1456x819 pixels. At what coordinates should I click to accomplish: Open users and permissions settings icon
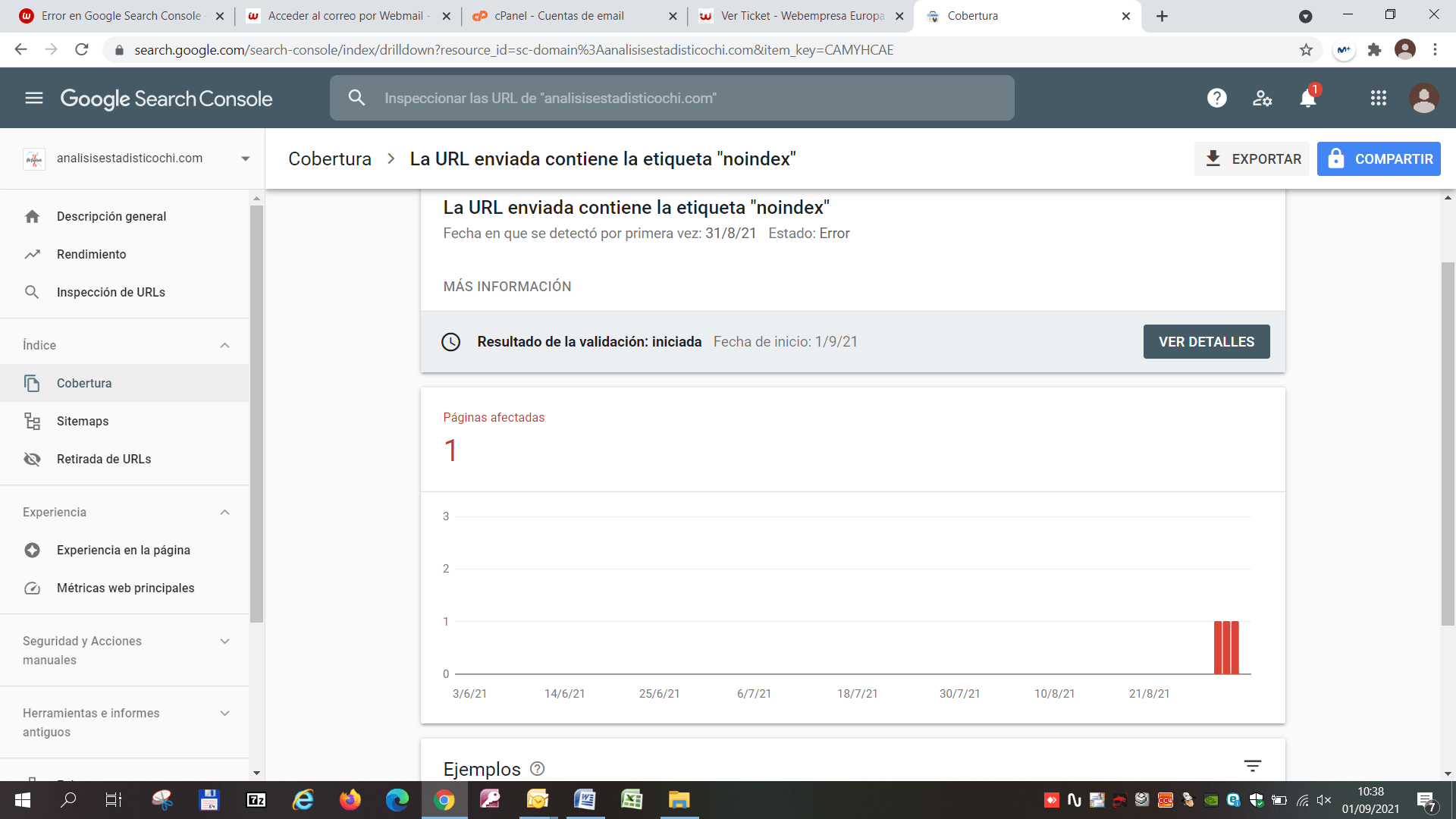pyautogui.click(x=1262, y=98)
